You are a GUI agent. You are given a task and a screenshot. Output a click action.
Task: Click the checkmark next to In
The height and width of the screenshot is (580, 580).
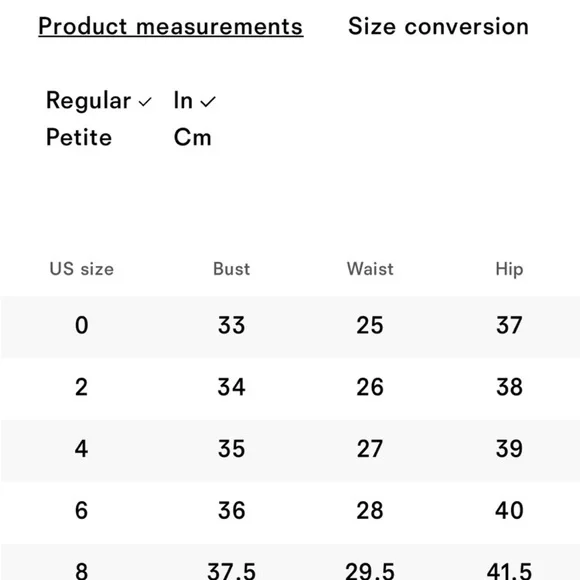[208, 102]
